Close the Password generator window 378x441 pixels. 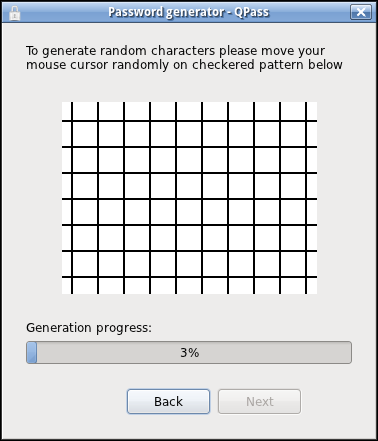coord(361,12)
